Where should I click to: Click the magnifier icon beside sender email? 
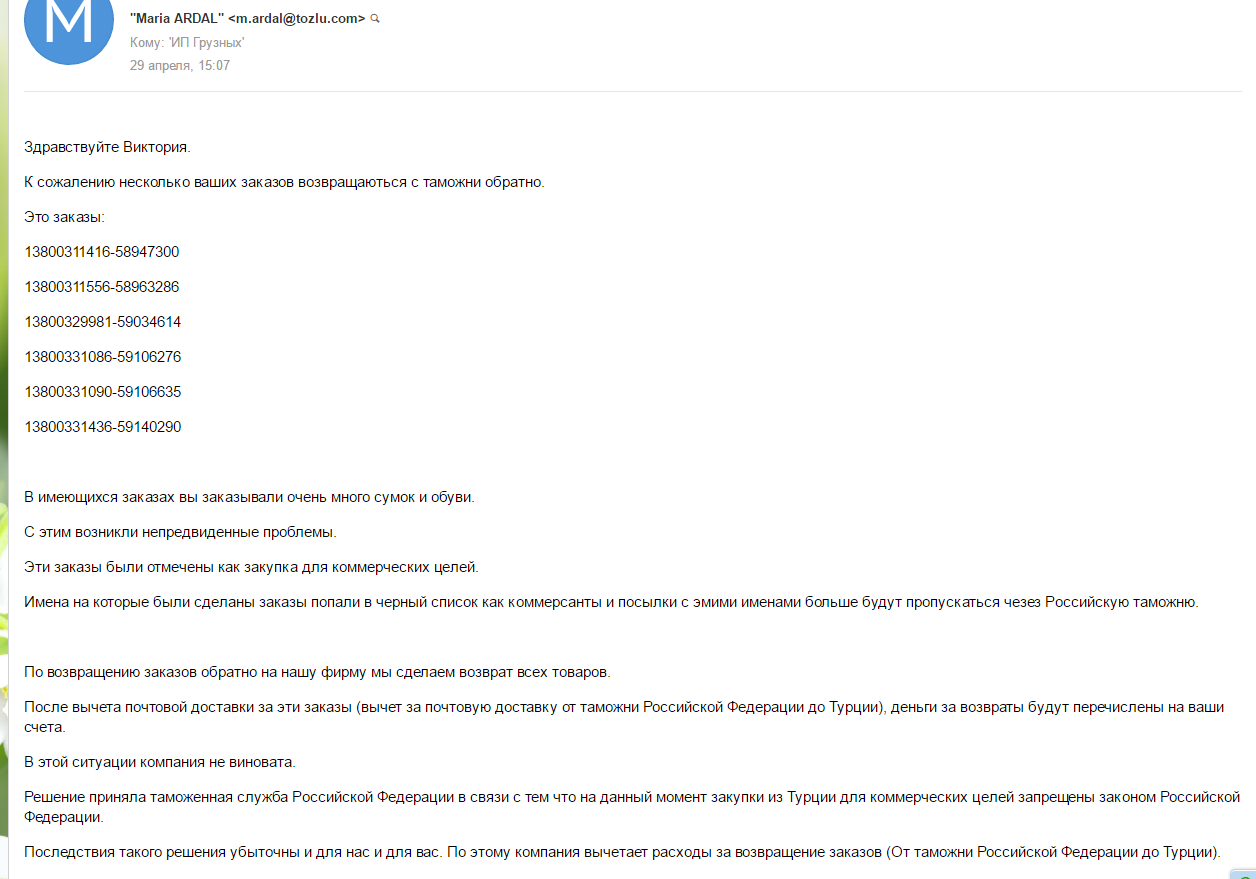coord(375,19)
